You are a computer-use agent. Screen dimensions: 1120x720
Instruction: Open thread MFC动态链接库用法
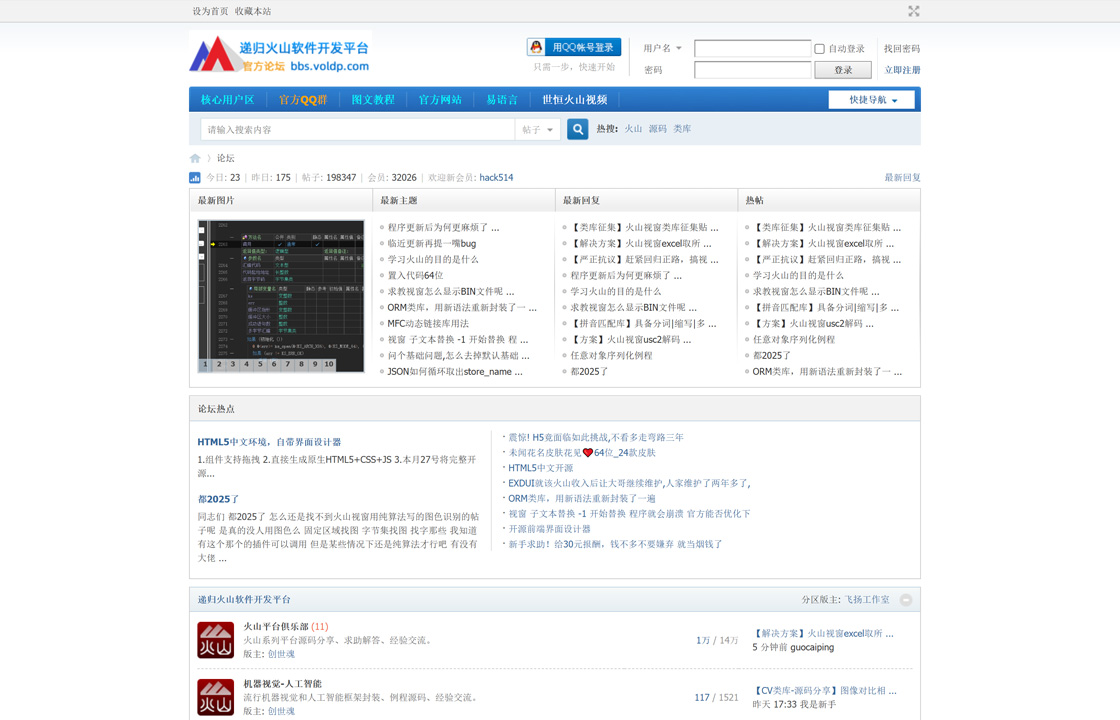click(428, 324)
